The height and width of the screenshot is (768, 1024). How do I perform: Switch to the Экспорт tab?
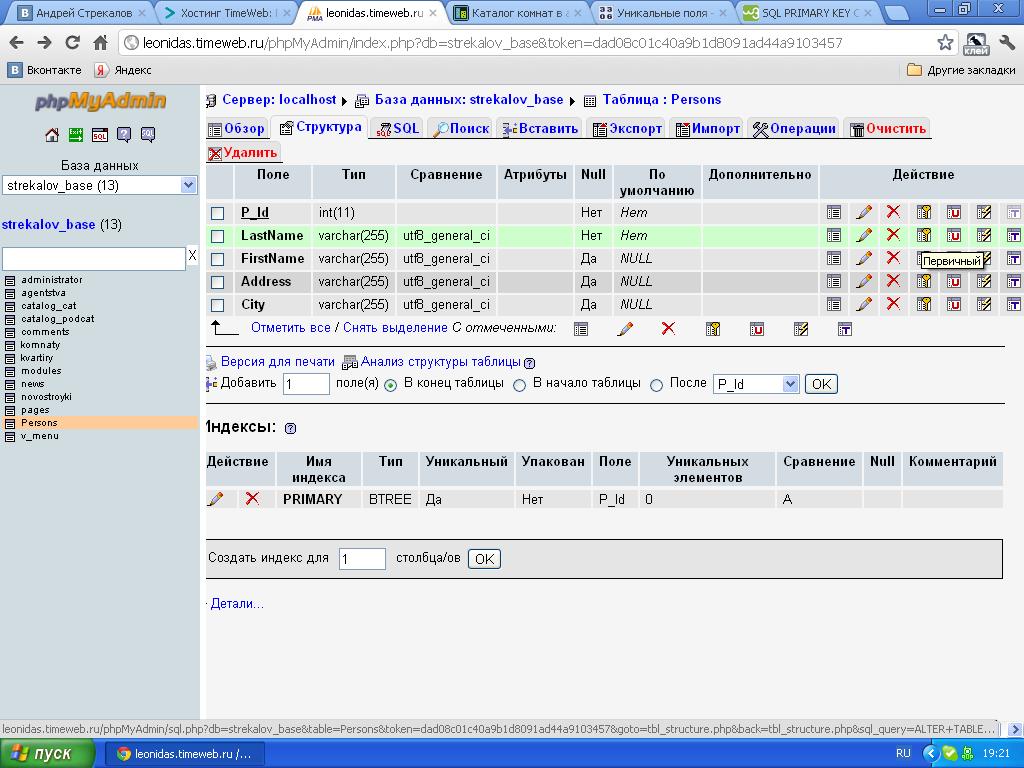click(x=627, y=129)
